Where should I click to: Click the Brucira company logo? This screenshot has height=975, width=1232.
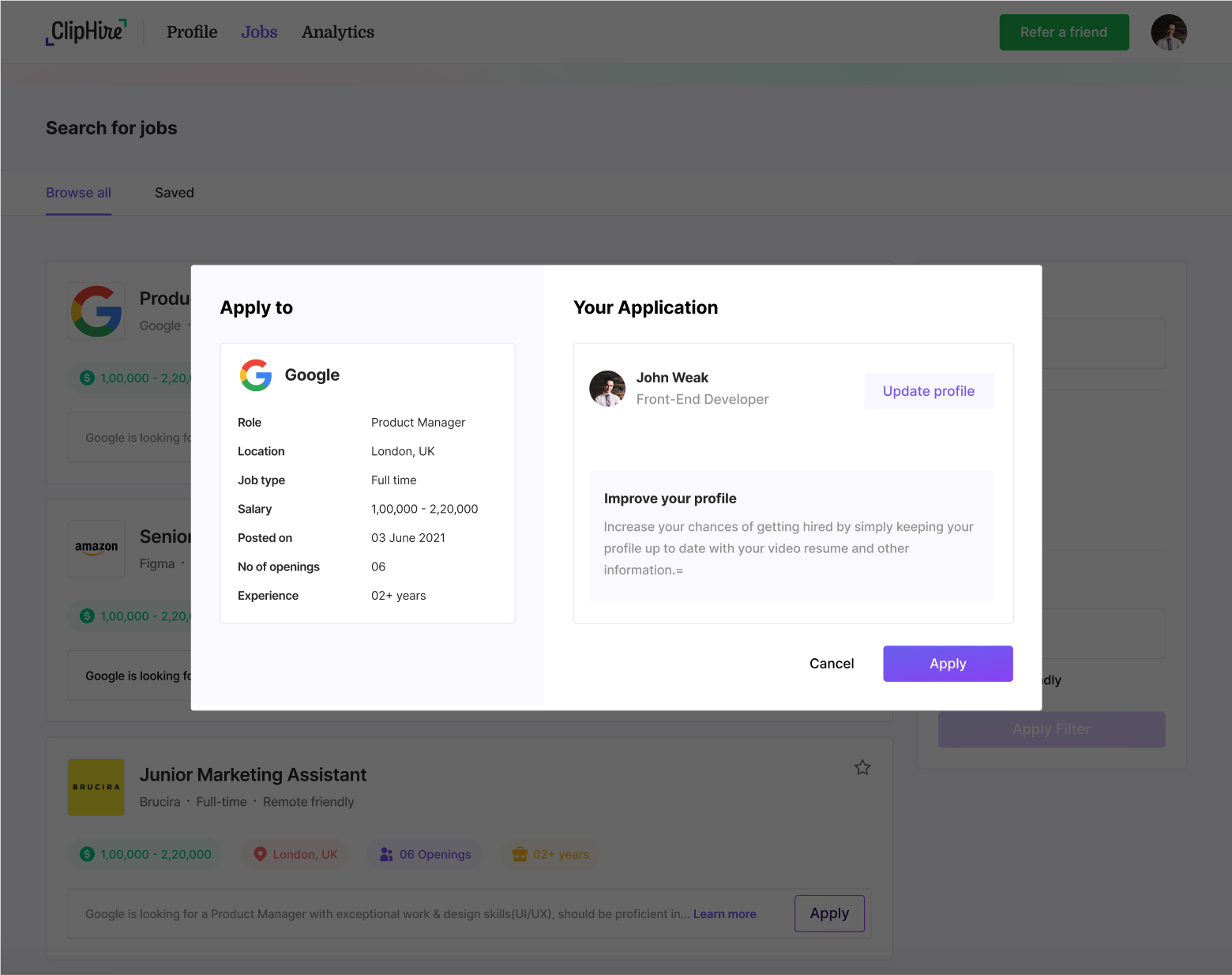coord(96,787)
